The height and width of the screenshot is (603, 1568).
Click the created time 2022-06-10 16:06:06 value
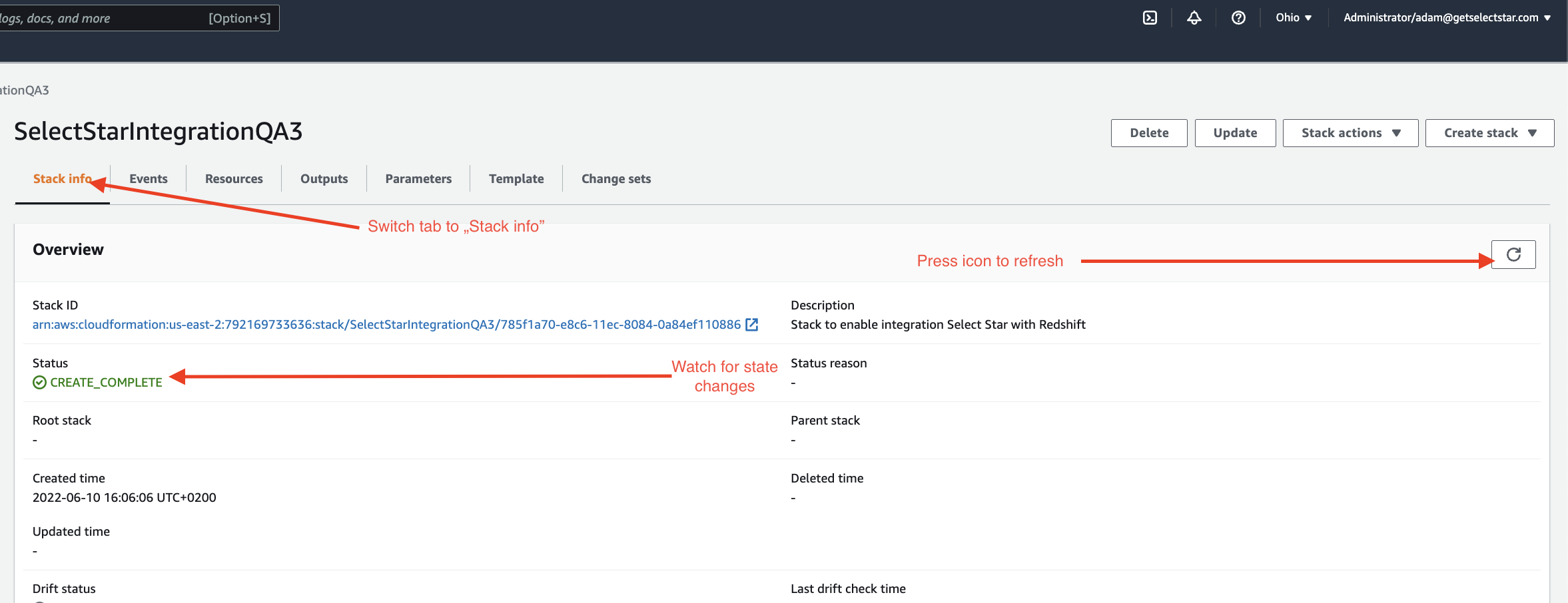[125, 498]
